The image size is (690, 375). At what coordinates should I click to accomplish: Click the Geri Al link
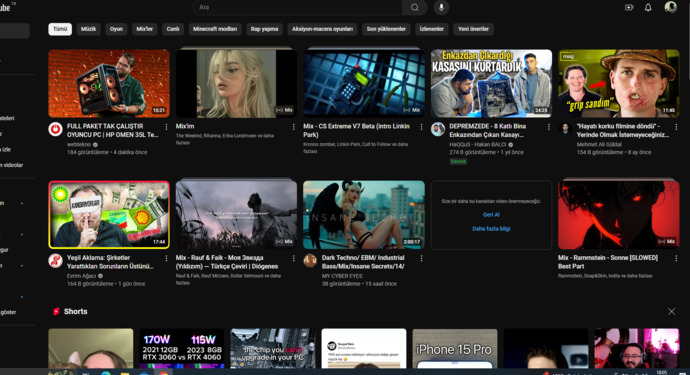click(491, 215)
